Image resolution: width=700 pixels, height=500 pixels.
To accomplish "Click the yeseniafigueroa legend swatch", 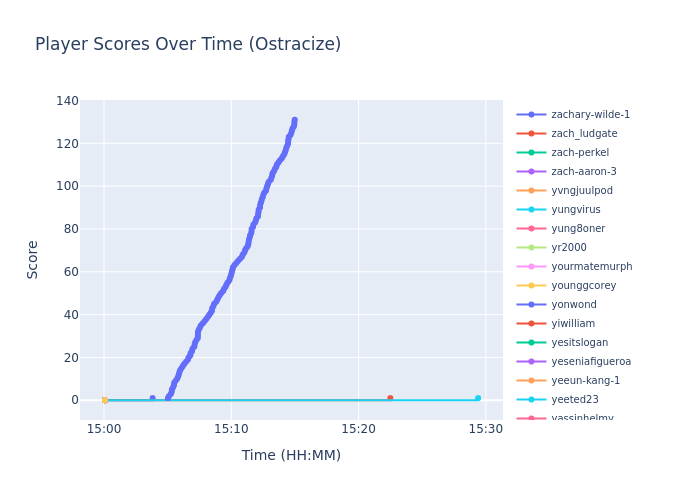I will (x=531, y=362).
